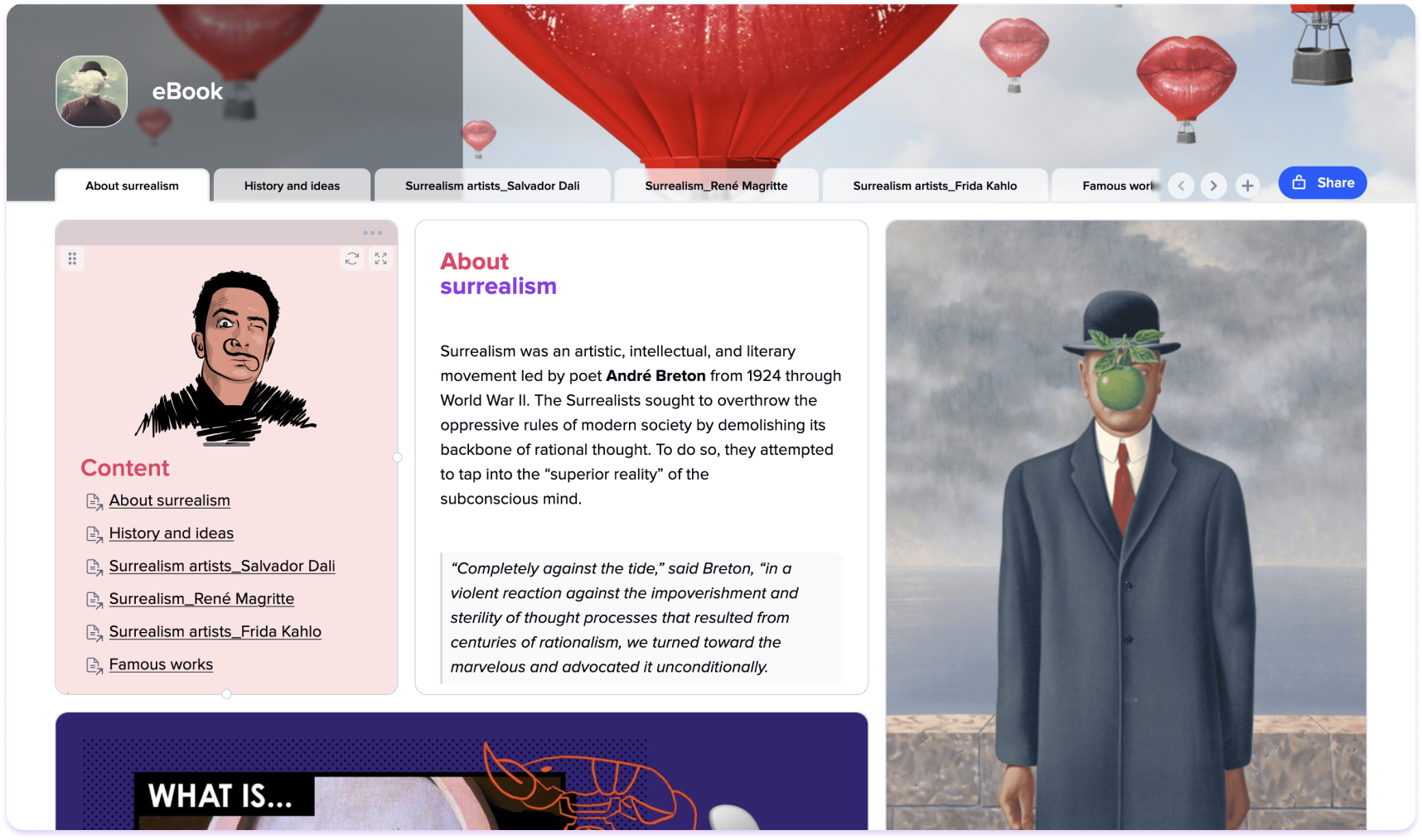Click the About surrealism heading
Image resolution: width=1422 pixels, height=840 pixels.
click(x=498, y=273)
